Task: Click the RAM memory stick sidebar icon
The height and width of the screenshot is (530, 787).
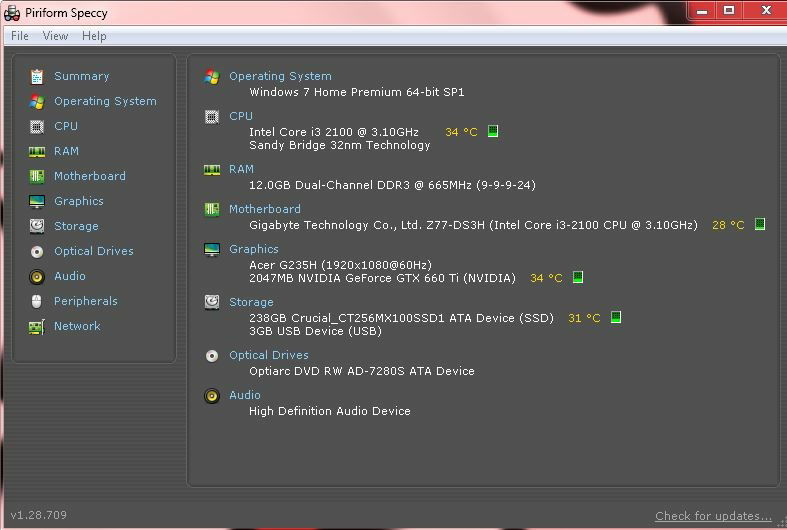Action: click(x=37, y=151)
